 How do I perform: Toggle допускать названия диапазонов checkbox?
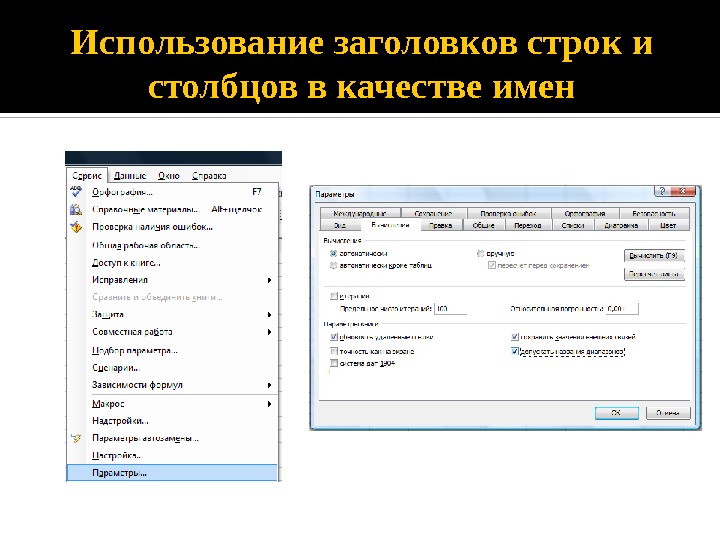[x=515, y=351]
